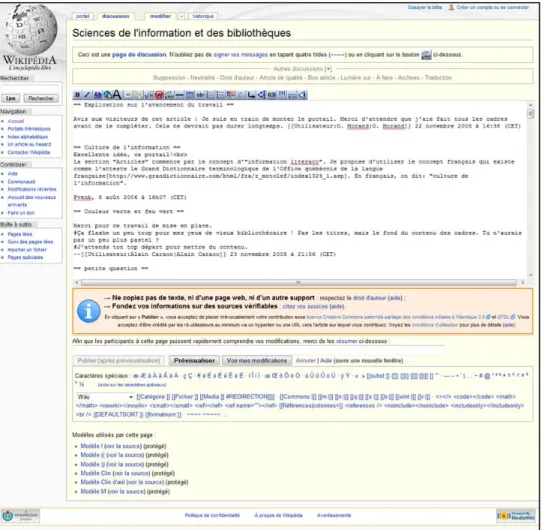Focus the sidebar search input field
Viewport: 544px width, 530px height.
pyautogui.click(x=30, y=89)
